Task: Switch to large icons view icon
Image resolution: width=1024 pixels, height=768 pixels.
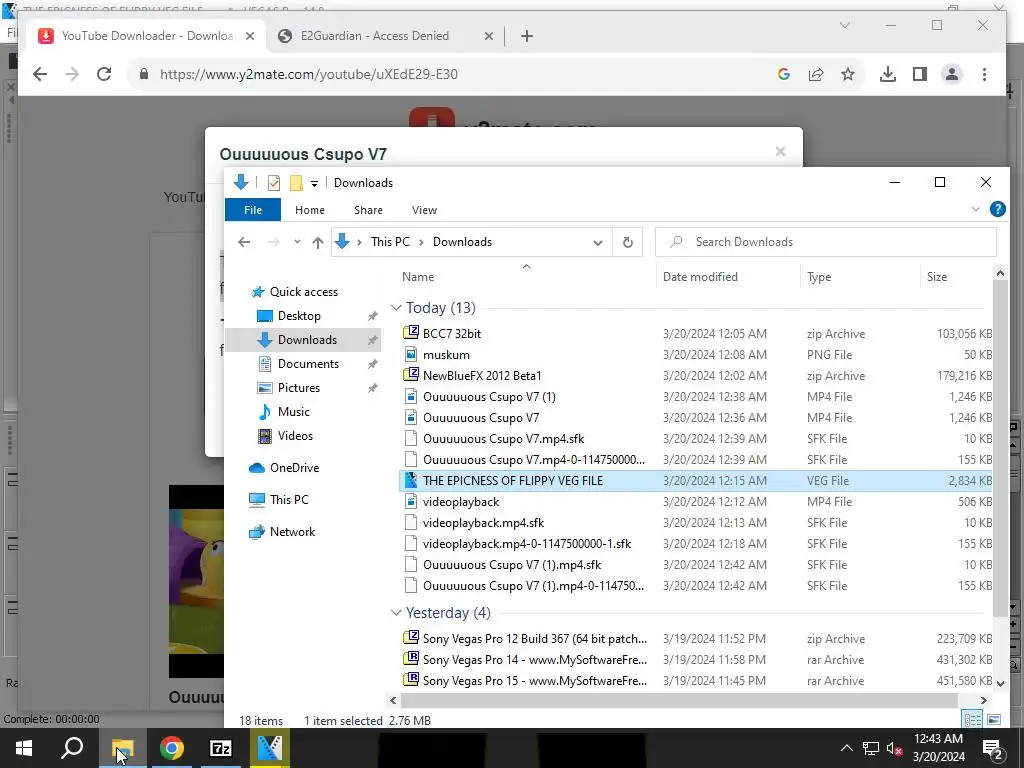Action: (x=994, y=720)
